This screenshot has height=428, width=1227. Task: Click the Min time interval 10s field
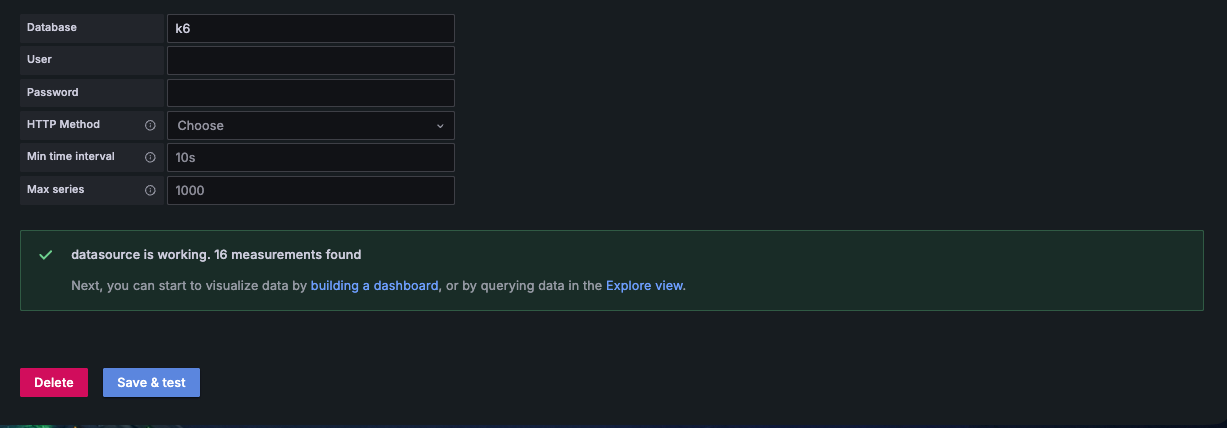click(310, 158)
